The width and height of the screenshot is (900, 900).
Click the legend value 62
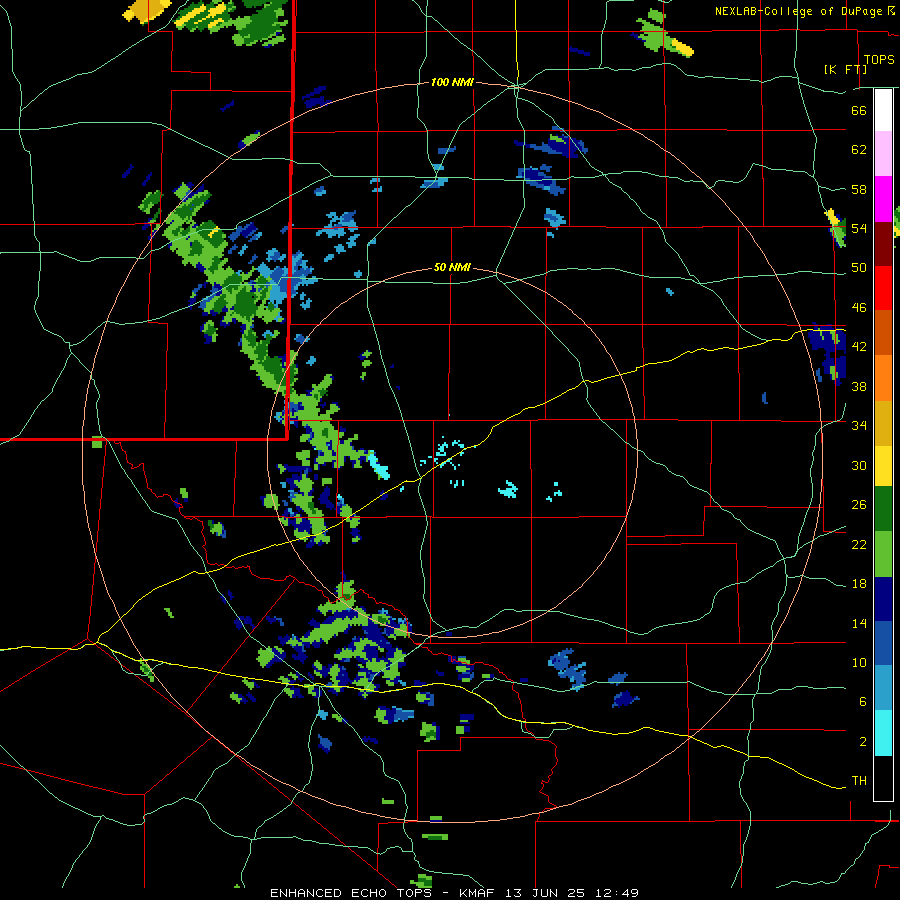[x=859, y=150]
